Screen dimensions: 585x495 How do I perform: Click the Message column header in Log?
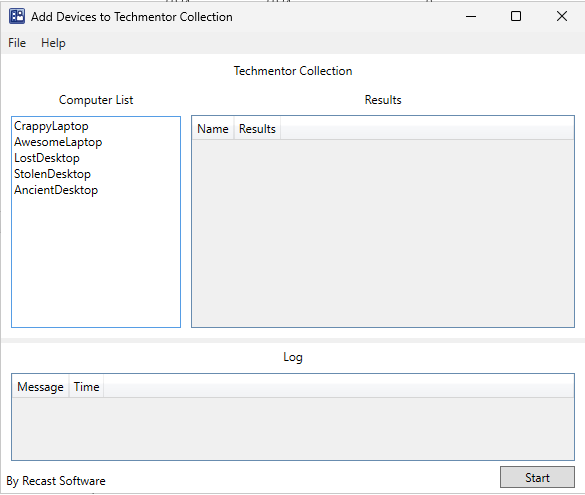40,386
